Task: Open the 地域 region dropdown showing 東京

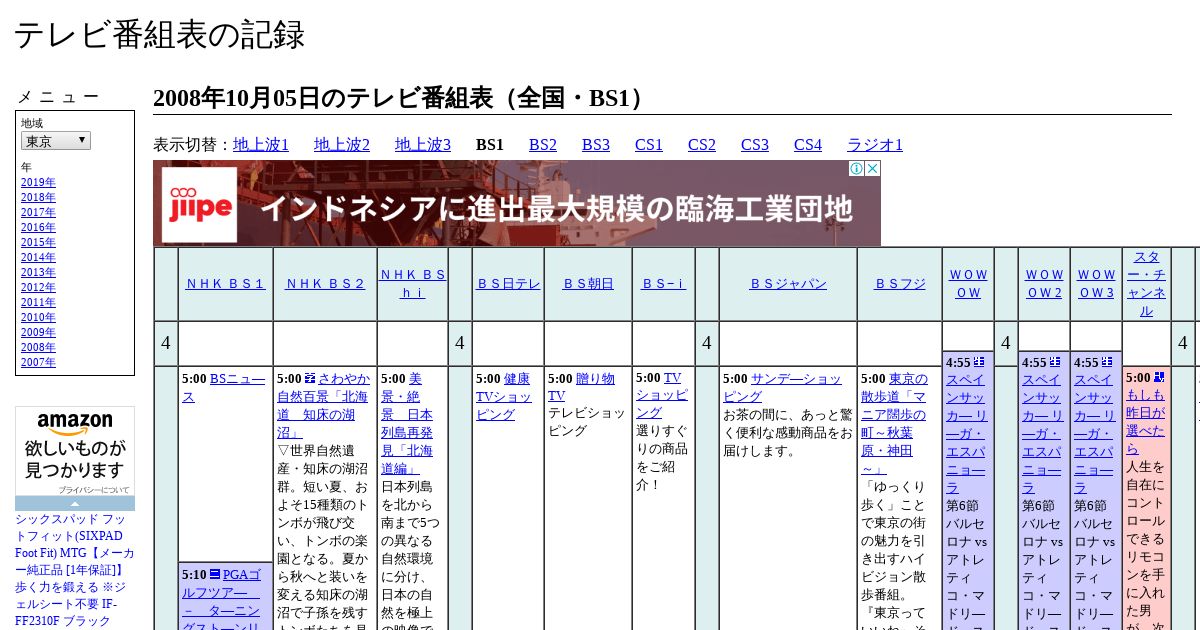Action: pos(56,141)
